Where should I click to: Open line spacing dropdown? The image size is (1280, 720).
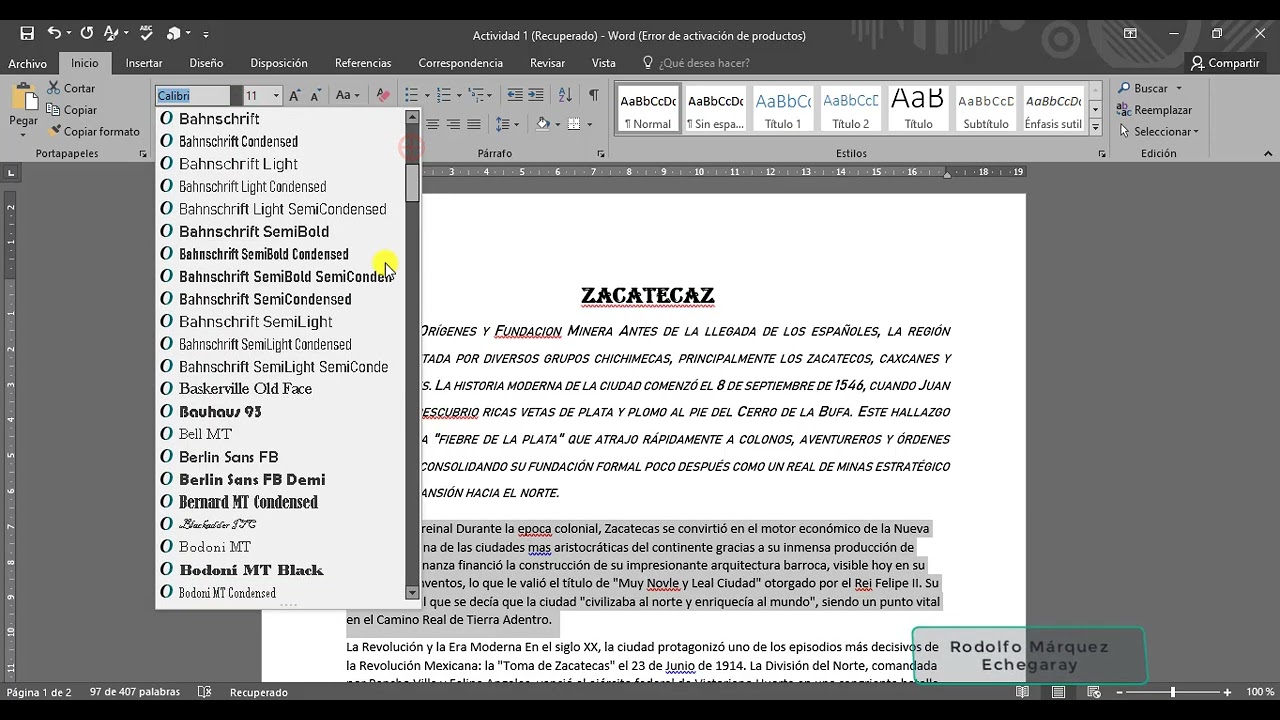coord(508,124)
